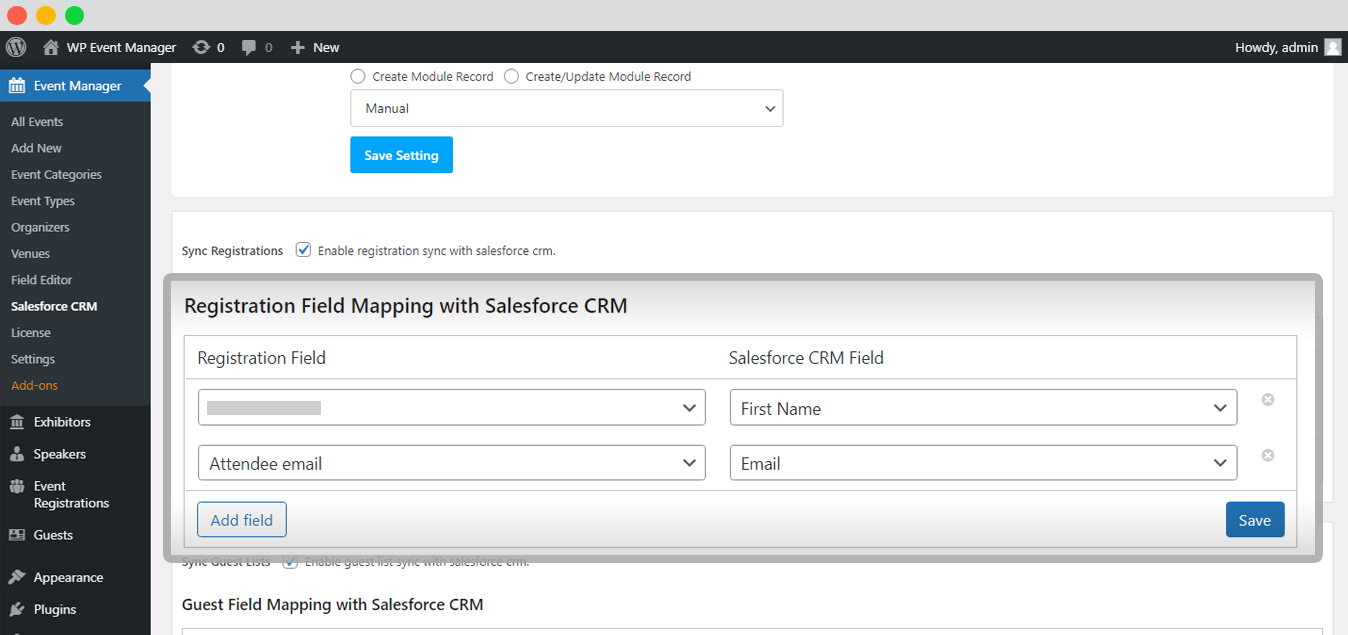1348x635 pixels.
Task: Open Event Categories submenu item
Action: tap(56, 175)
